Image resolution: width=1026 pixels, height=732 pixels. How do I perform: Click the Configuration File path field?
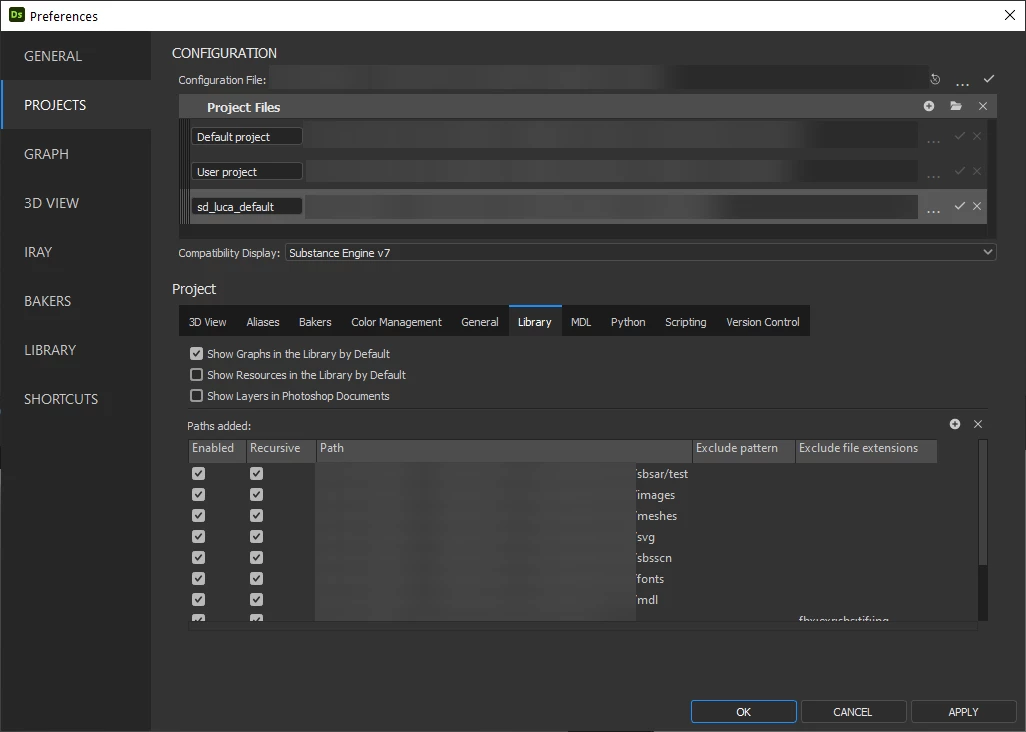(598, 79)
